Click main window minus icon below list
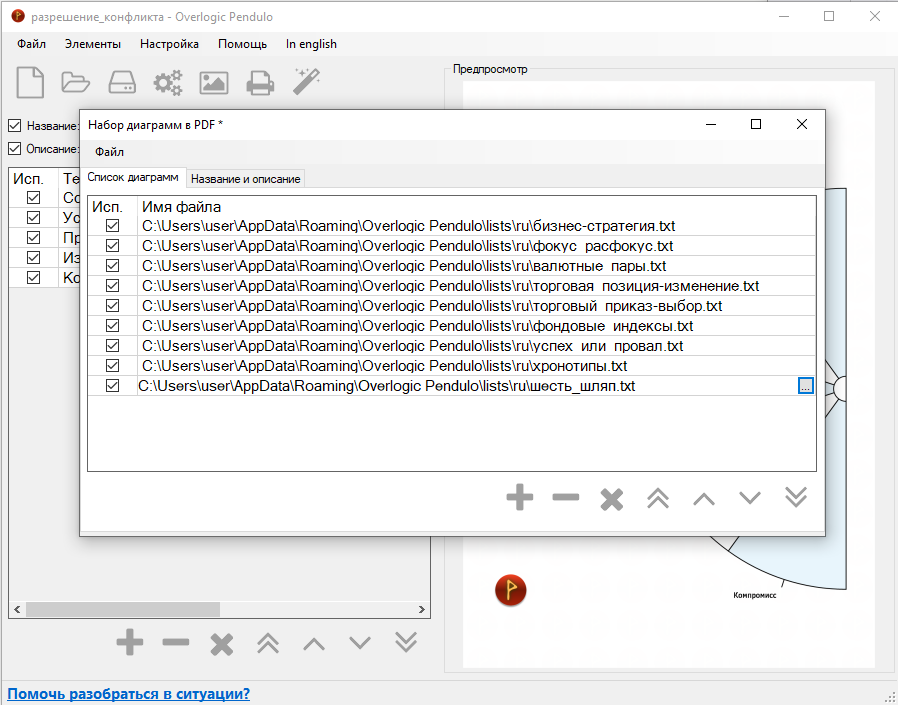The width and height of the screenshot is (898, 705). [176, 642]
